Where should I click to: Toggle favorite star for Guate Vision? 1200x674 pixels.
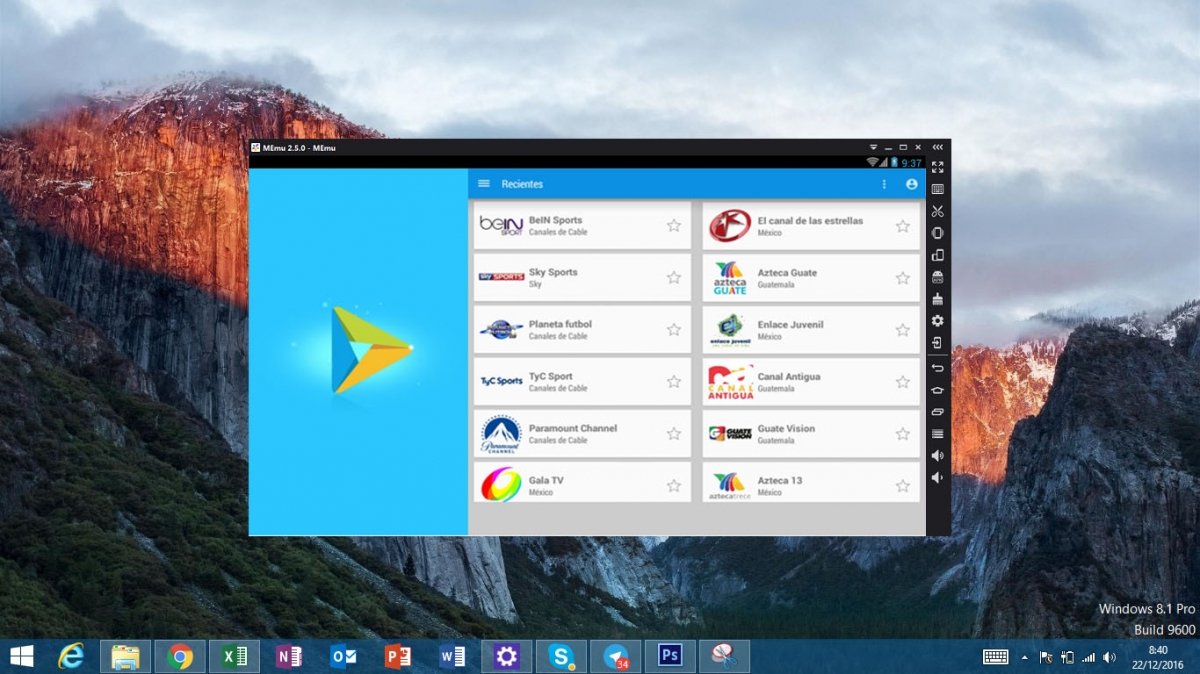point(902,434)
